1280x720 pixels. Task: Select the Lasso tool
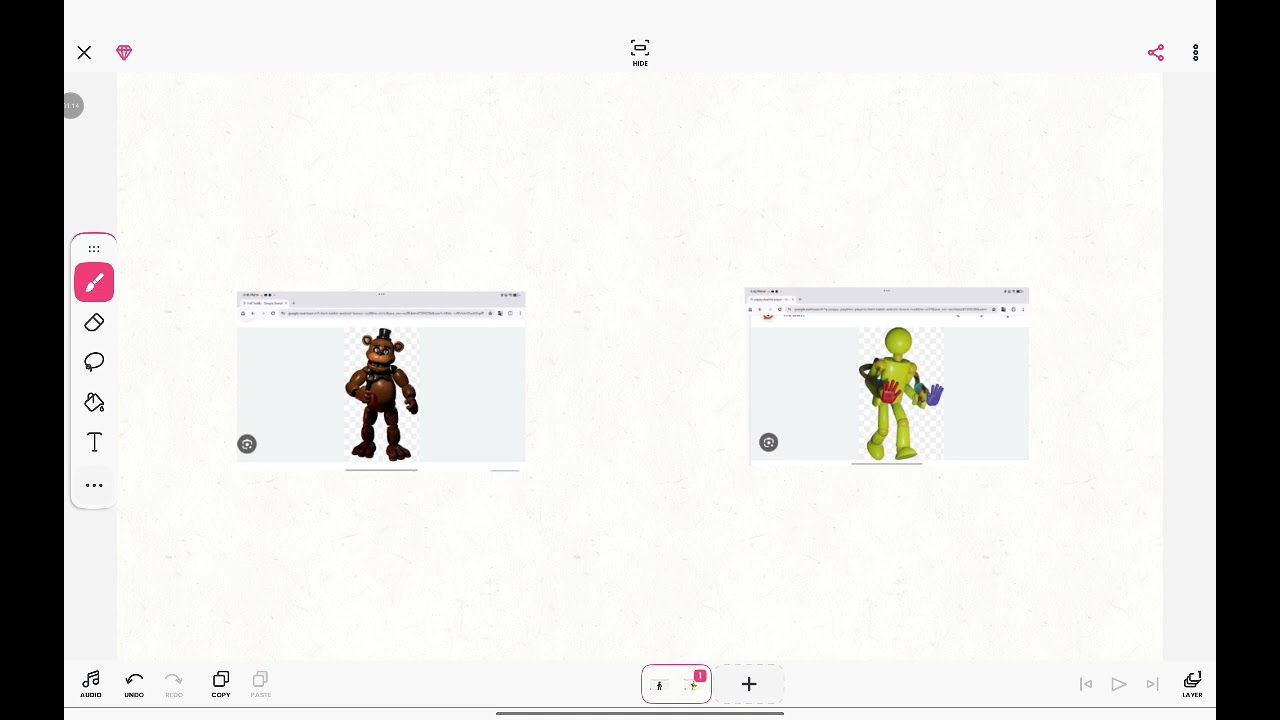(x=94, y=362)
